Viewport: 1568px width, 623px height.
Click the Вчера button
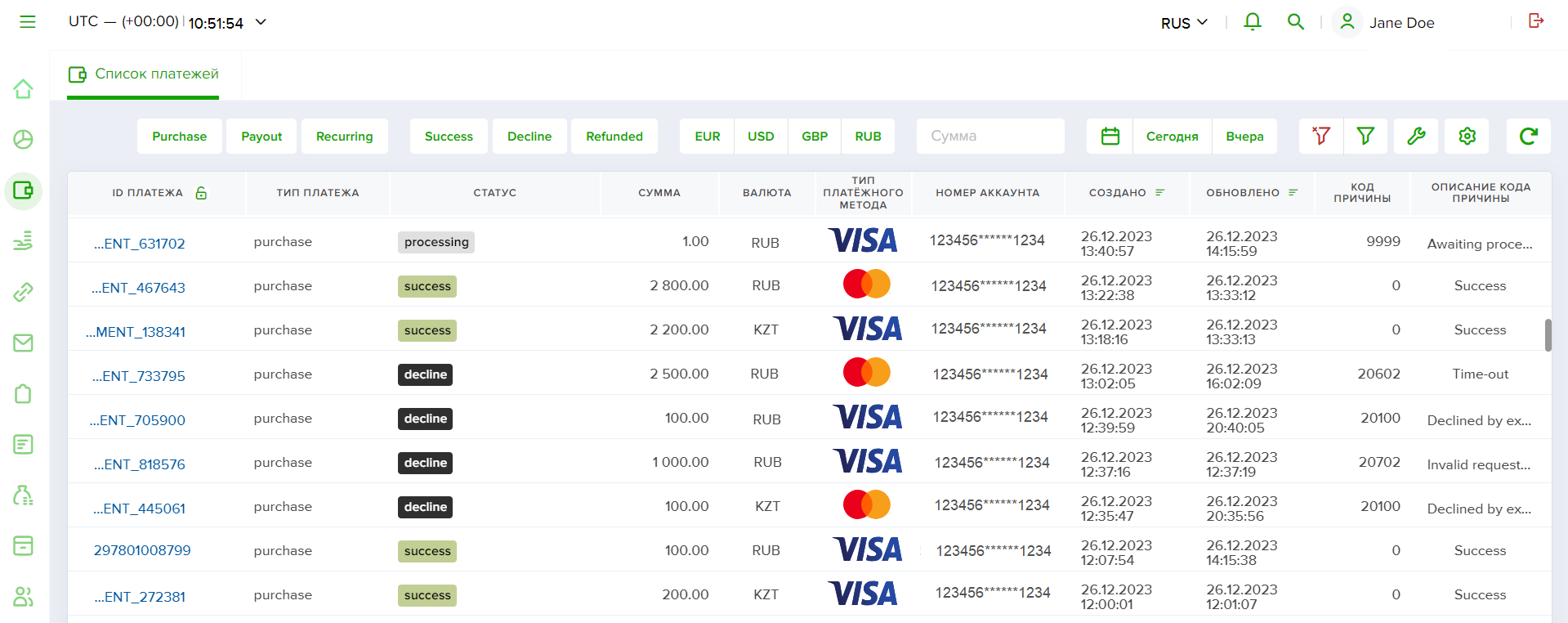[1244, 136]
